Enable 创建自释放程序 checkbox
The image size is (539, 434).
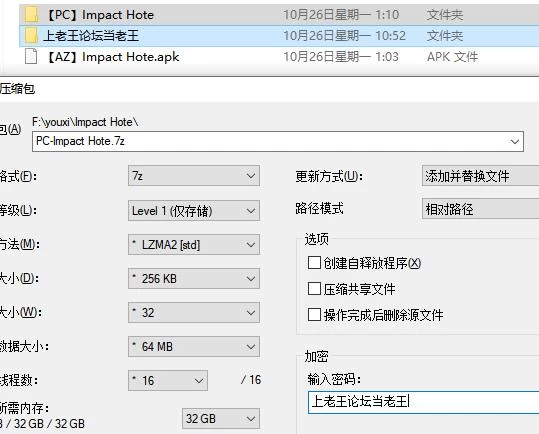[x=314, y=263]
